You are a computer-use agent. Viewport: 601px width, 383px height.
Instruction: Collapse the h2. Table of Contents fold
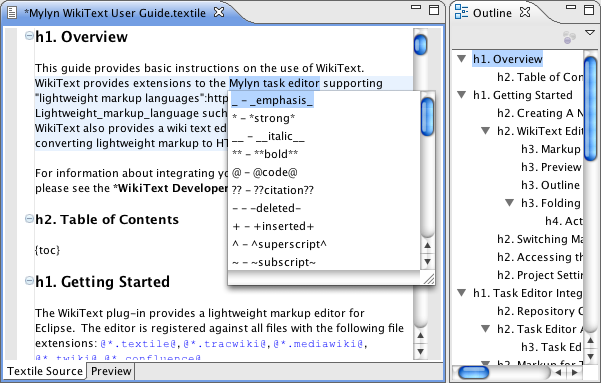pos(29,219)
